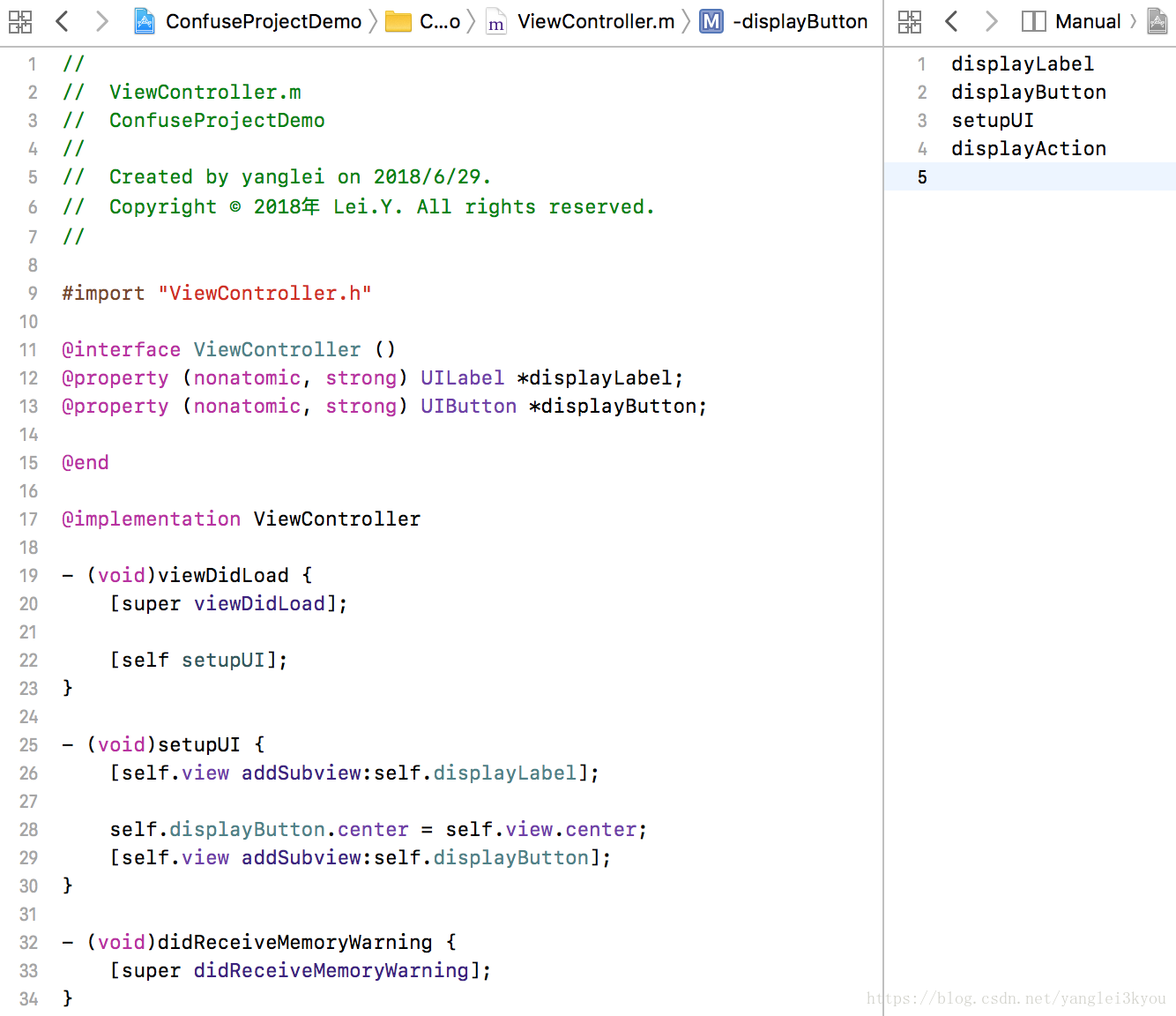Click didReceiveMemoryWarning method declaration
Image resolution: width=1176 pixels, height=1016 pixels.
[x=259, y=942]
